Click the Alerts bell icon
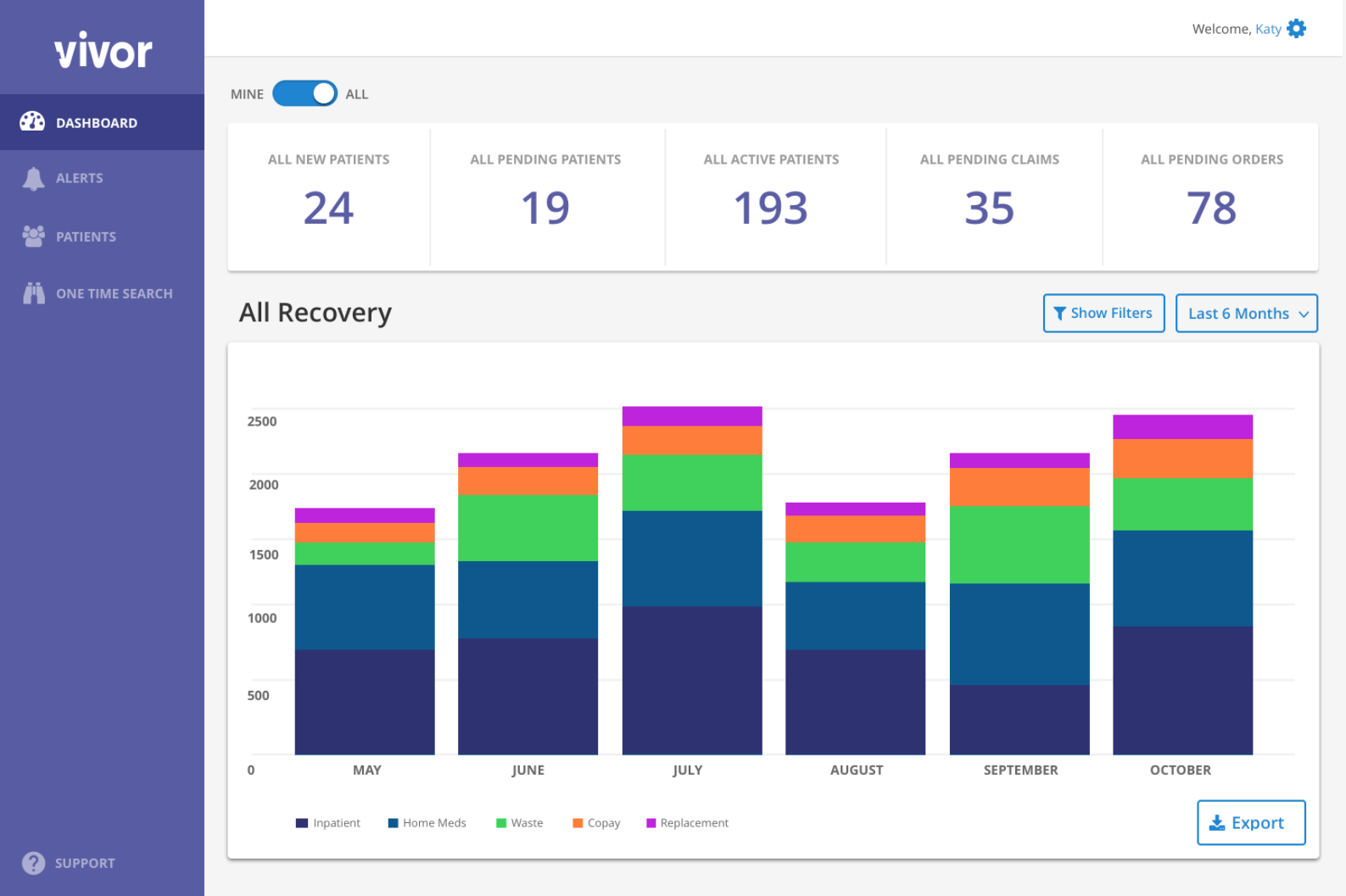Image resolution: width=1346 pixels, height=896 pixels. 33,179
